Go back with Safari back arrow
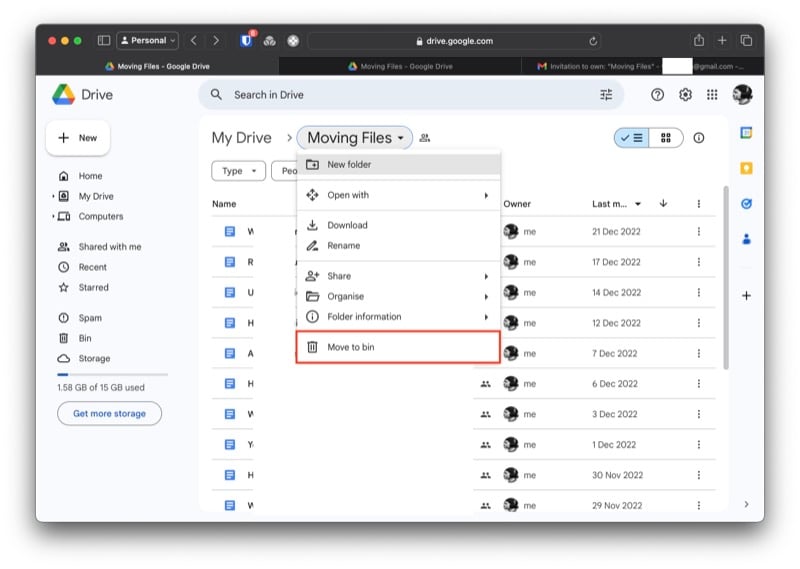Image resolution: width=800 pixels, height=569 pixels. (193, 40)
